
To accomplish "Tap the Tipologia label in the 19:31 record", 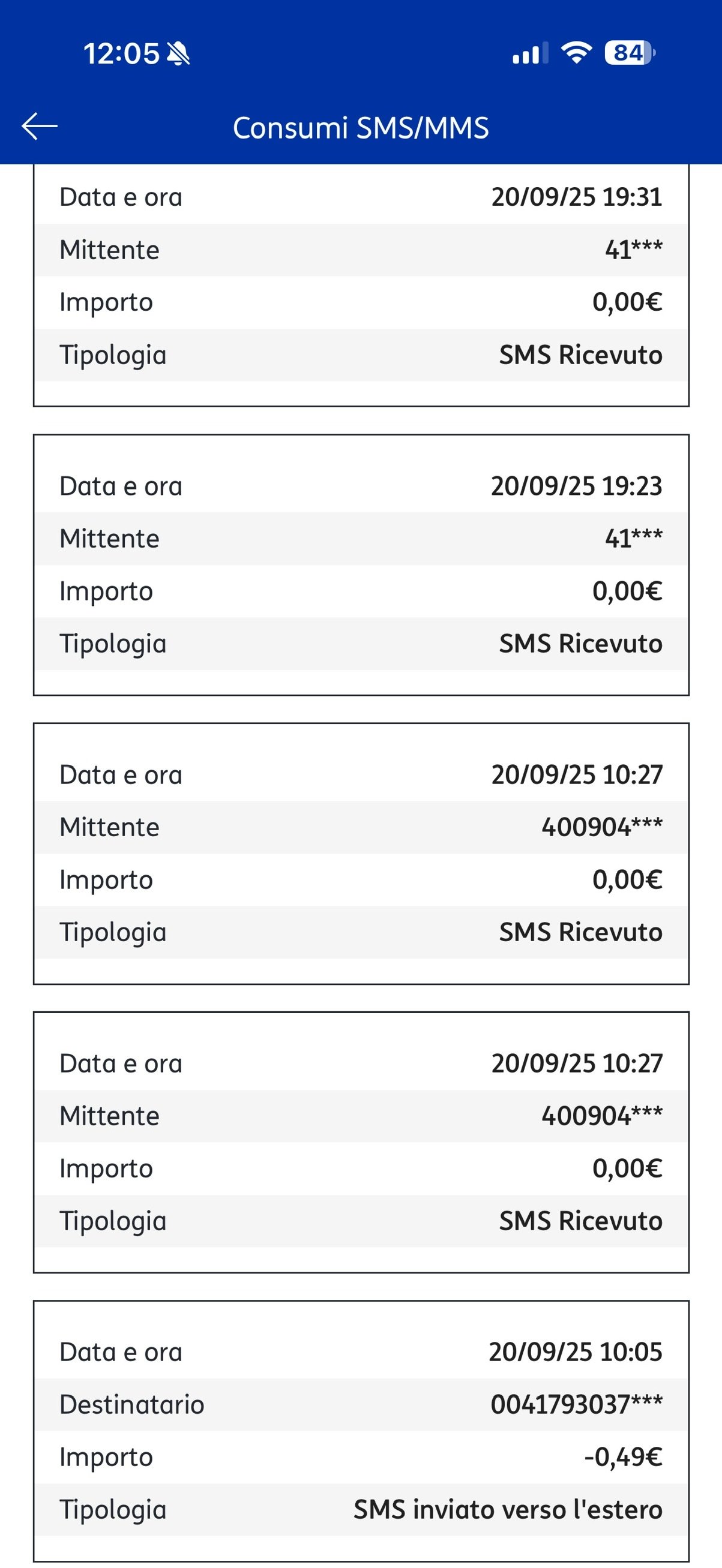I will (x=113, y=355).
